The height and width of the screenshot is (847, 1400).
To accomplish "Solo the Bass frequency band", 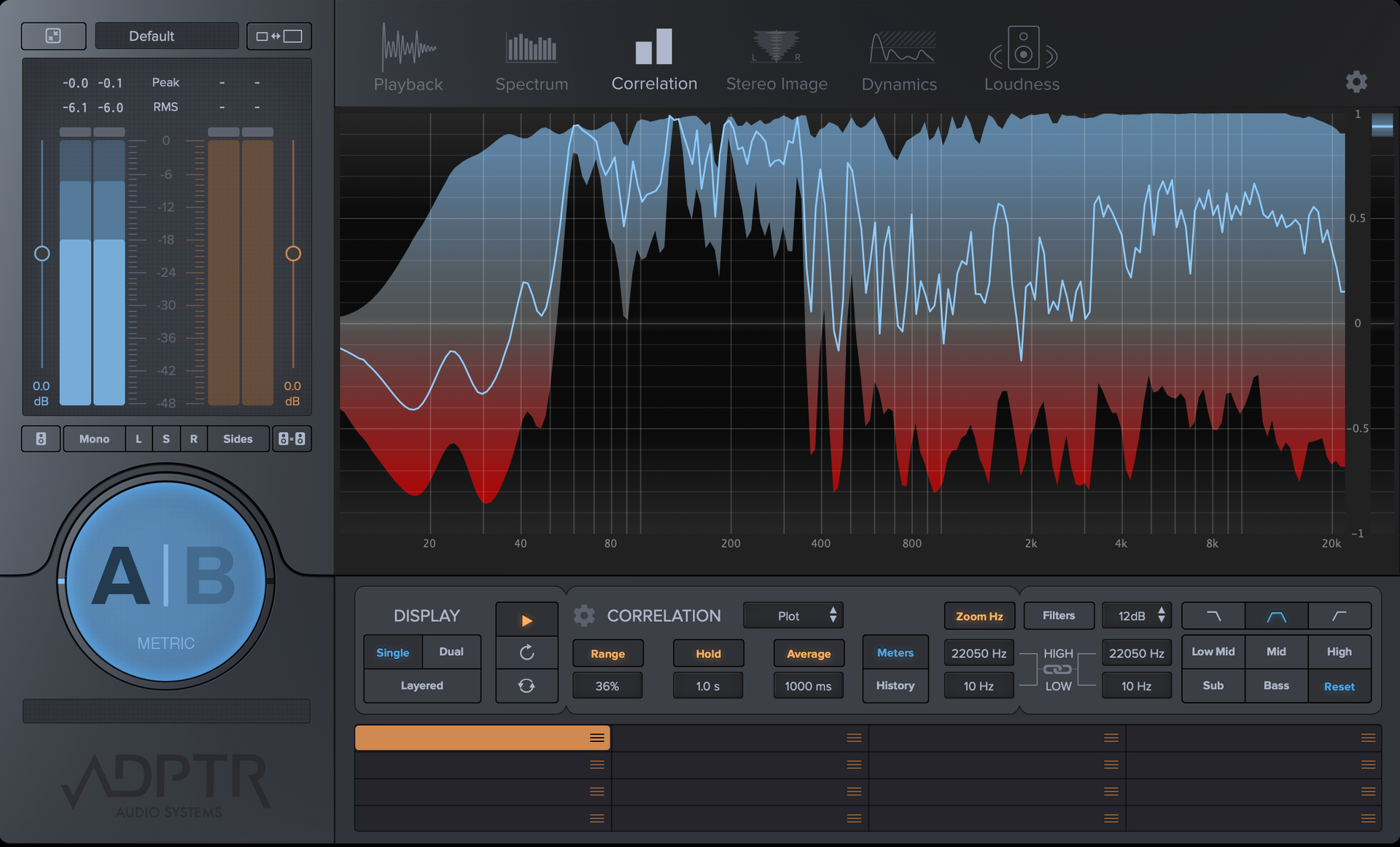I will click(1276, 686).
